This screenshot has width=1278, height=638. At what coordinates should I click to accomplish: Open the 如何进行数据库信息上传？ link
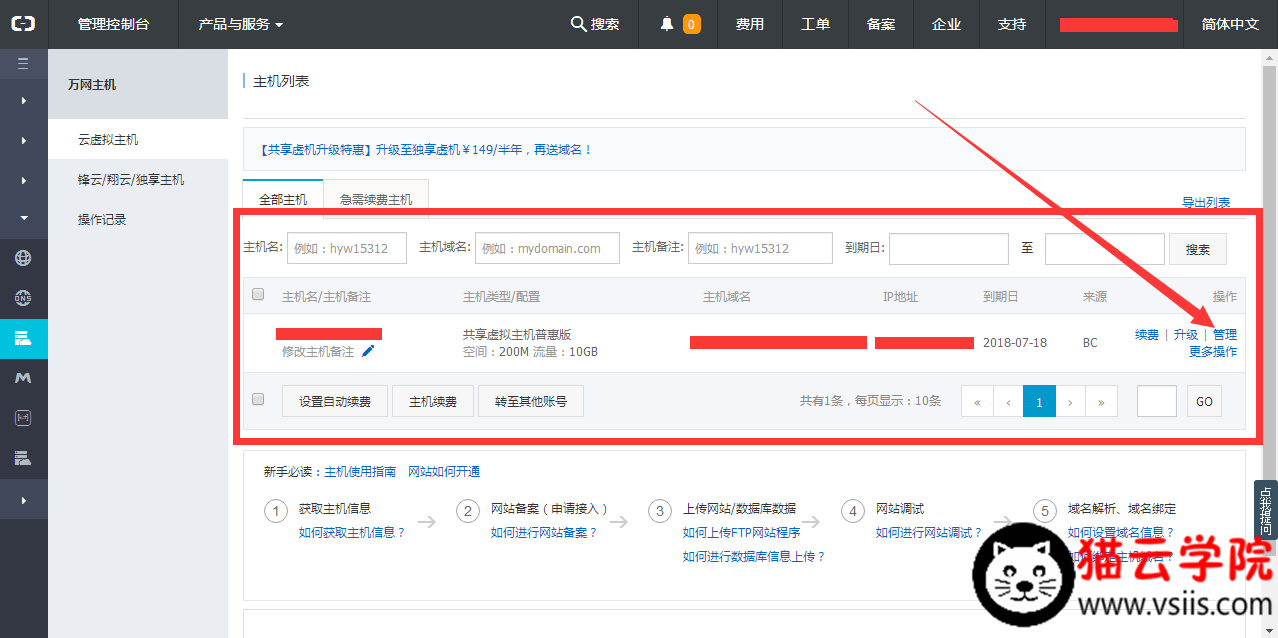pyautogui.click(x=754, y=557)
